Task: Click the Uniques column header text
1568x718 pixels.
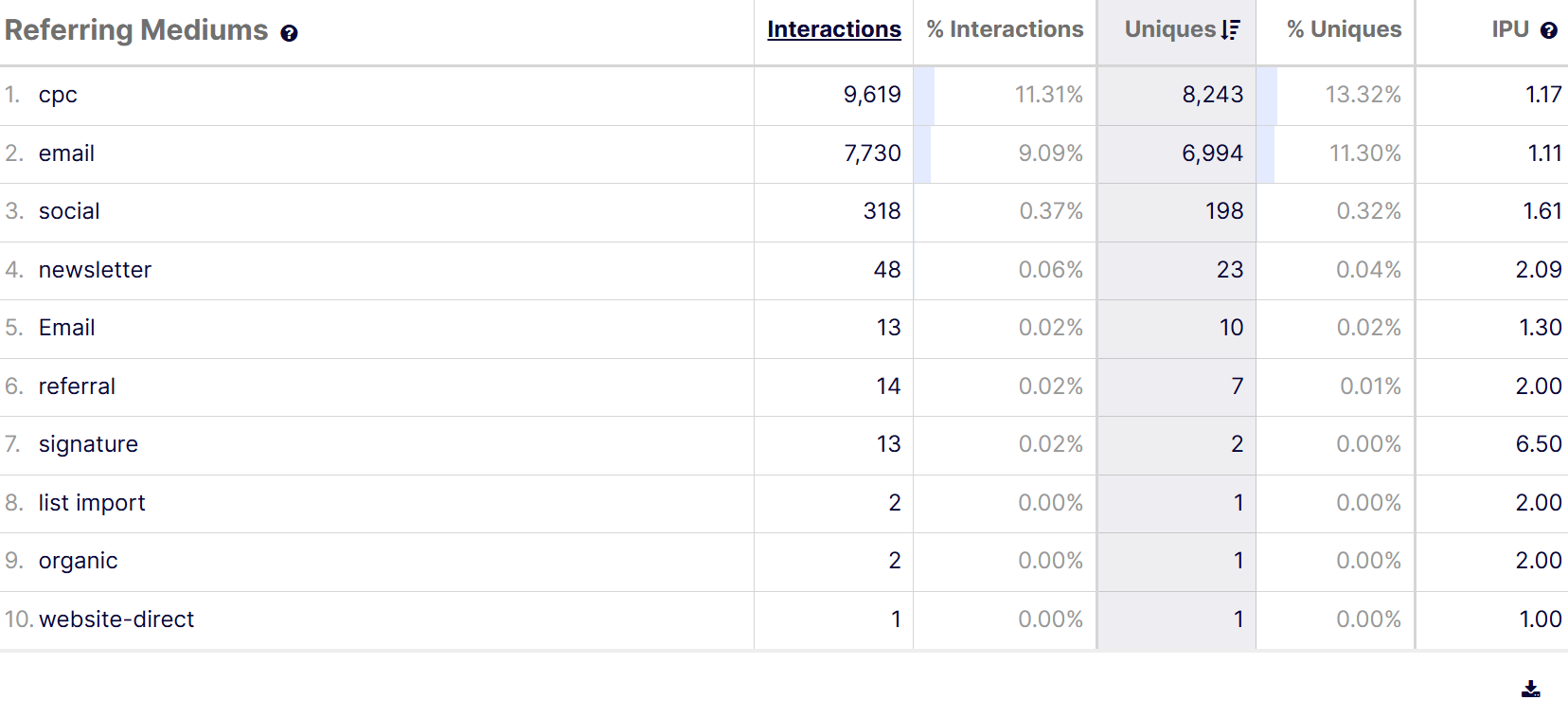Action: tap(1169, 29)
